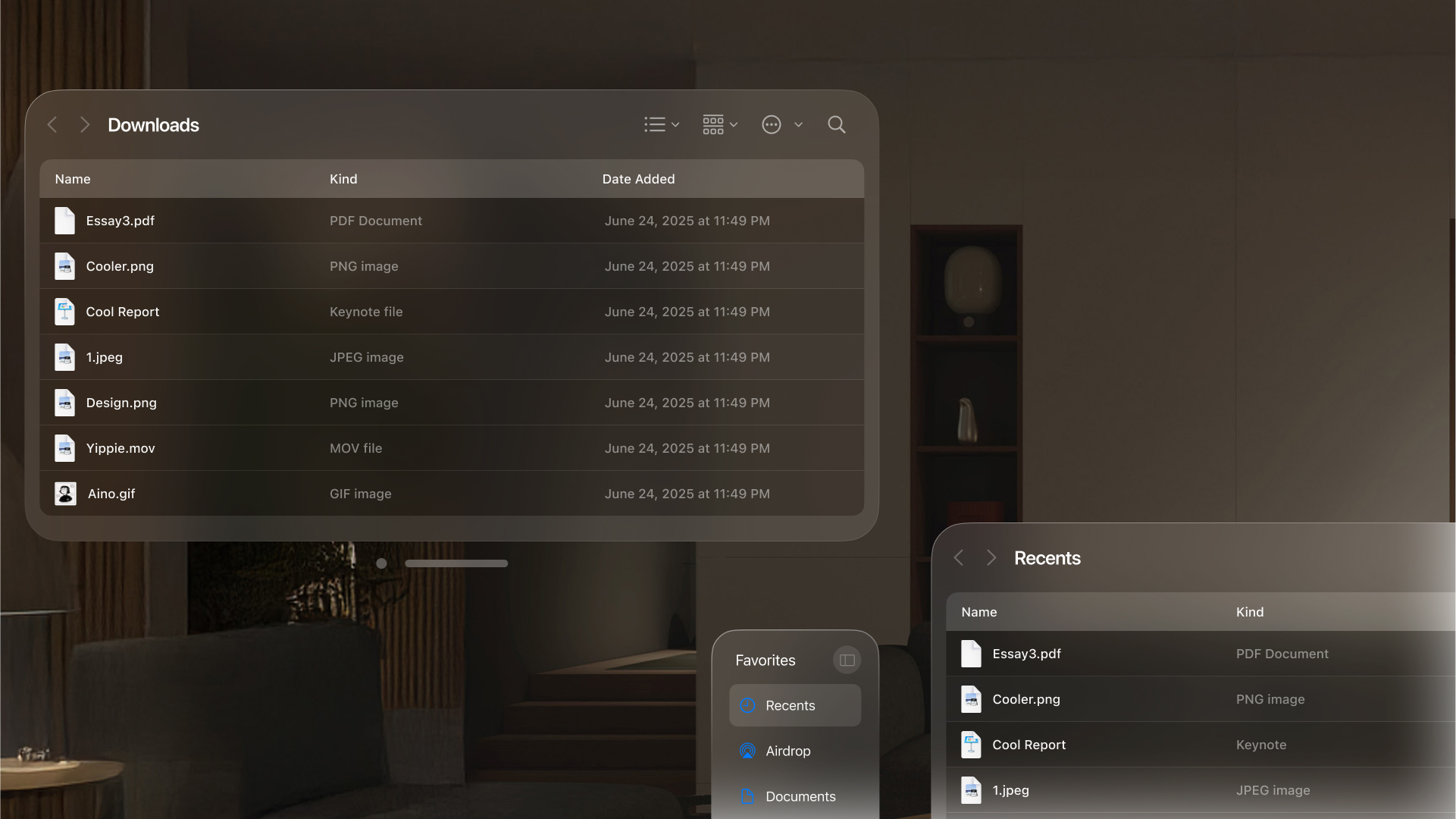Go forward in the Downloads window

click(x=85, y=125)
